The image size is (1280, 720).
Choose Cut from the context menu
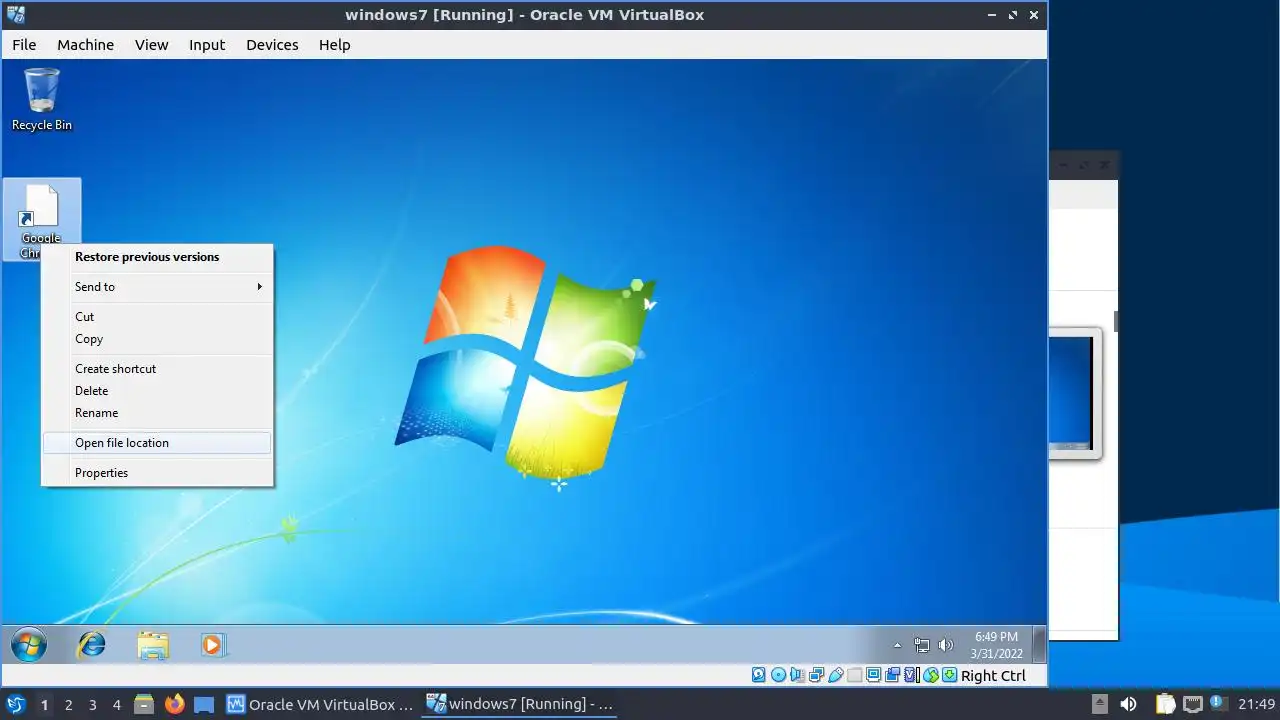pyautogui.click(x=157, y=317)
